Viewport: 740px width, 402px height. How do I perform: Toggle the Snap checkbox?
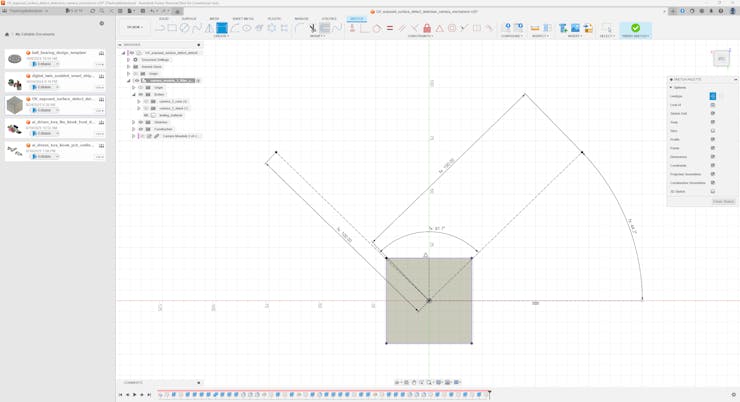[x=713, y=122]
